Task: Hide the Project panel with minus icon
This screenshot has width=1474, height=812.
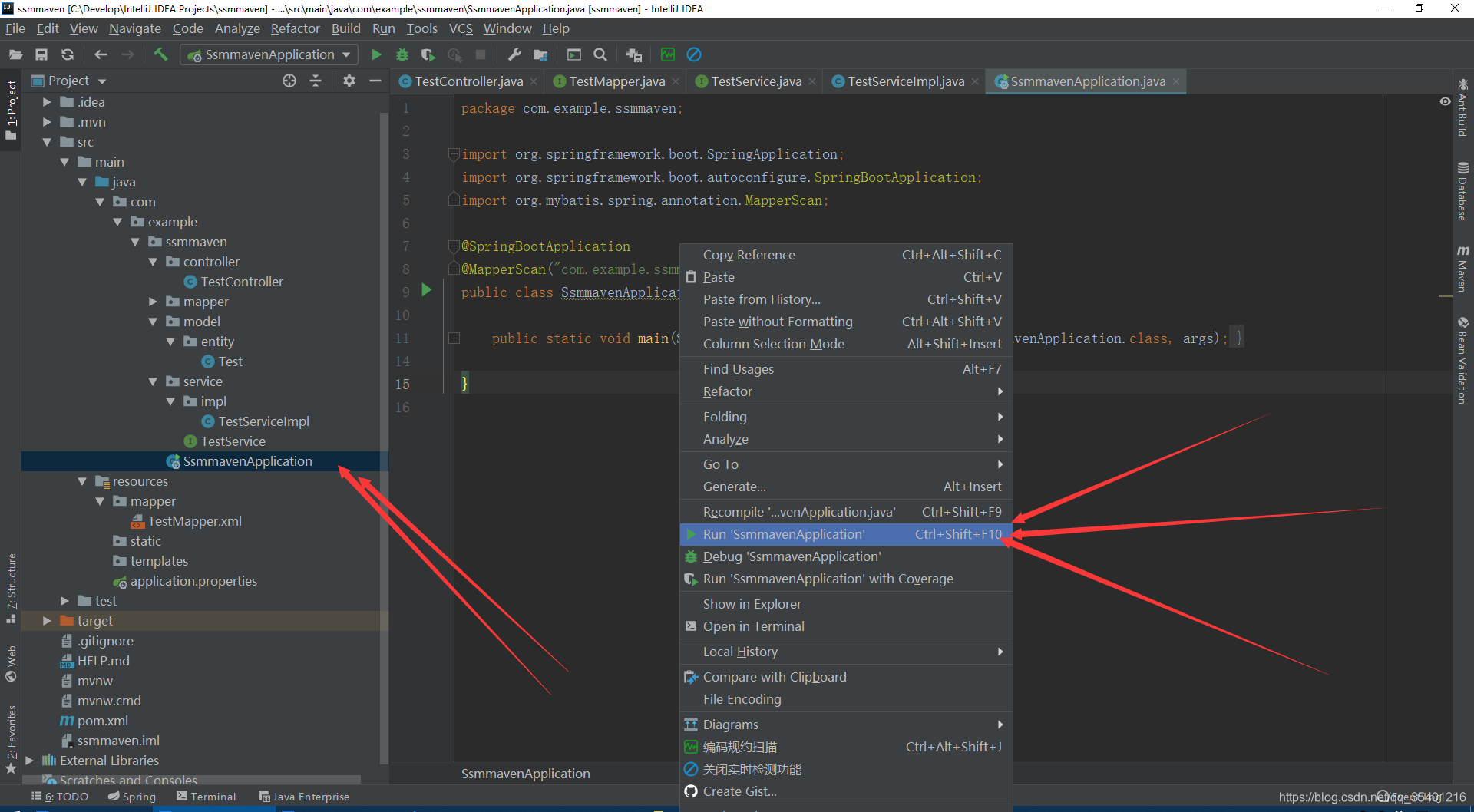Action: tap(375, 81)
